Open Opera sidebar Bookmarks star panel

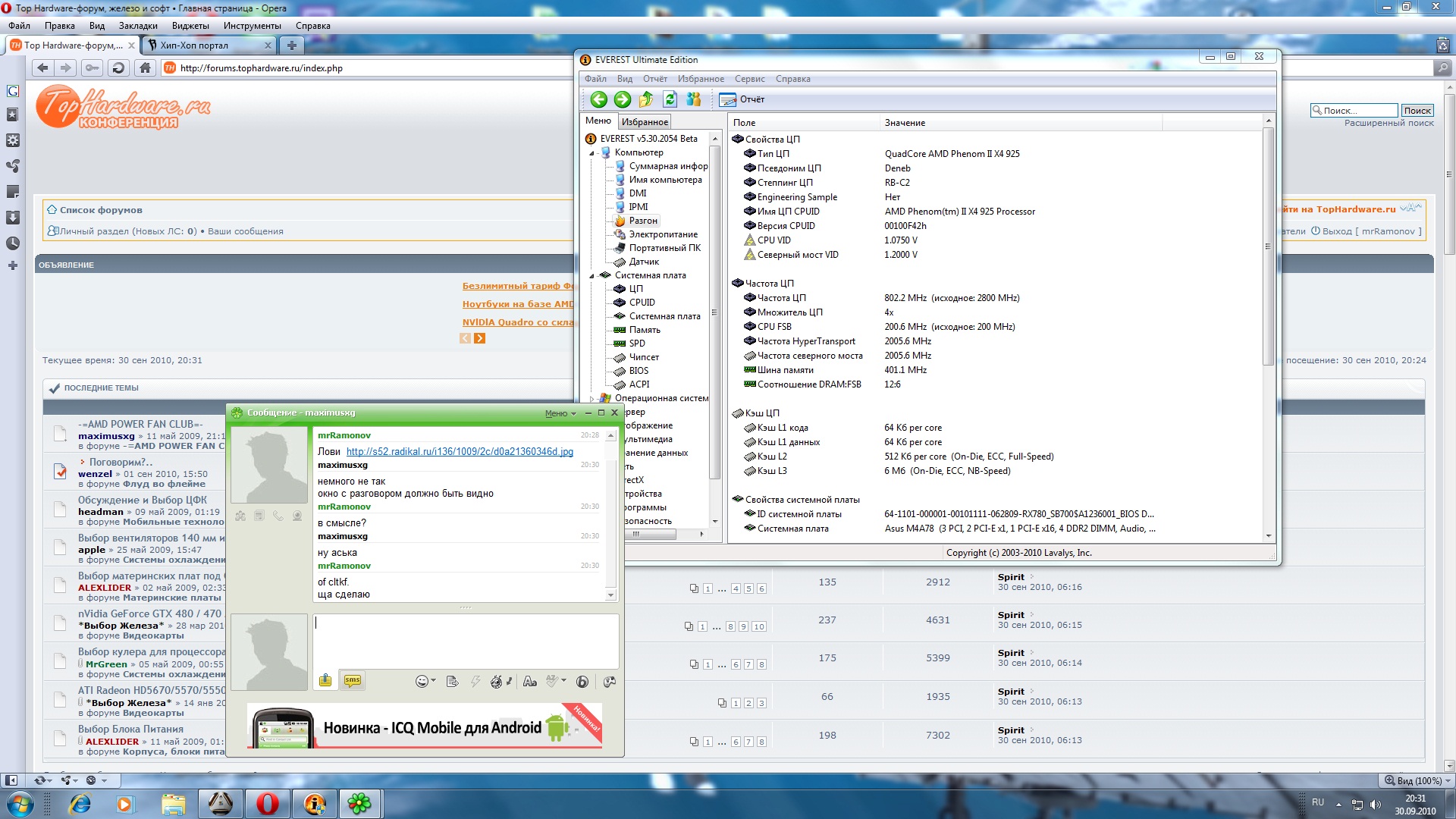[x=12, y=115]
